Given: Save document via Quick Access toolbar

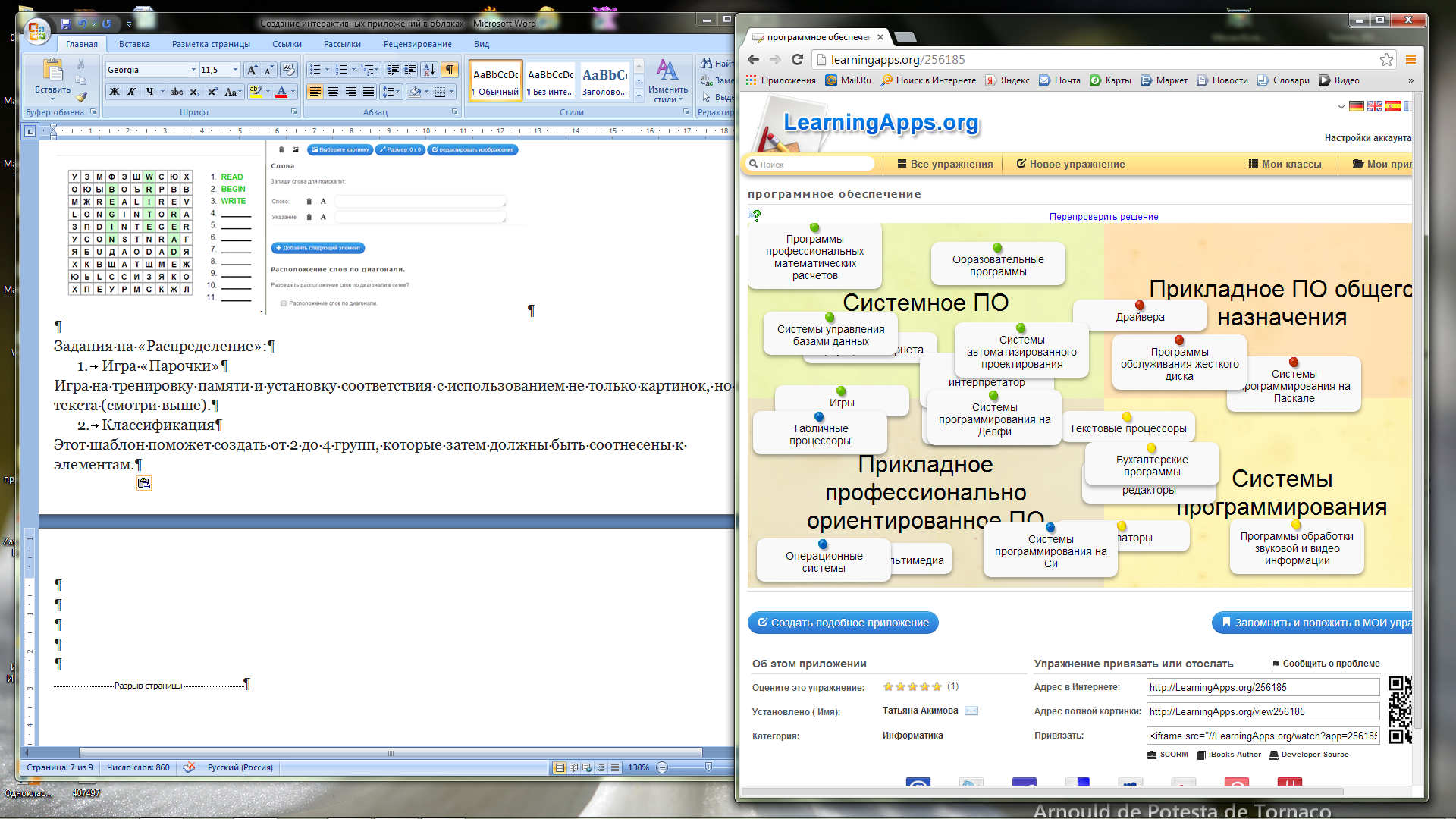Looking at the screenshot, I should coord(65,24).
